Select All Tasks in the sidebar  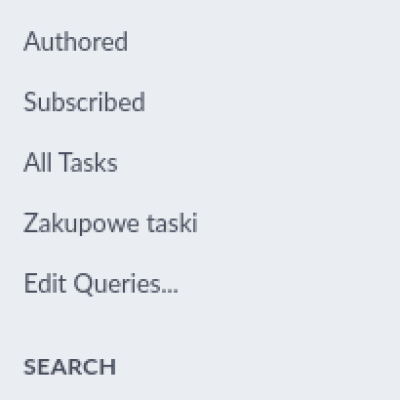70,162
